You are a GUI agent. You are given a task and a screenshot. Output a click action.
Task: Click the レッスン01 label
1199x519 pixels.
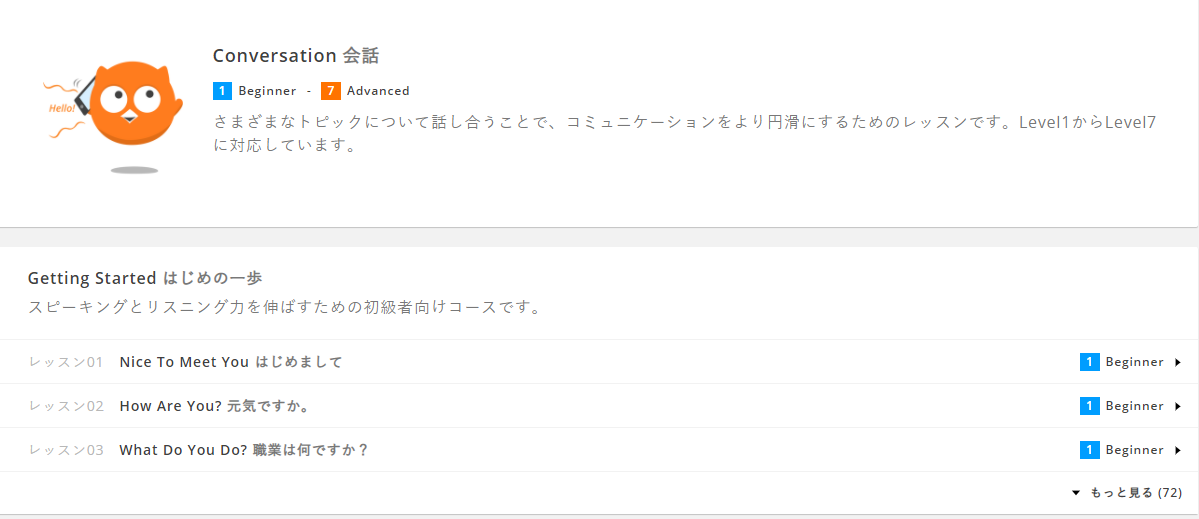66,362
